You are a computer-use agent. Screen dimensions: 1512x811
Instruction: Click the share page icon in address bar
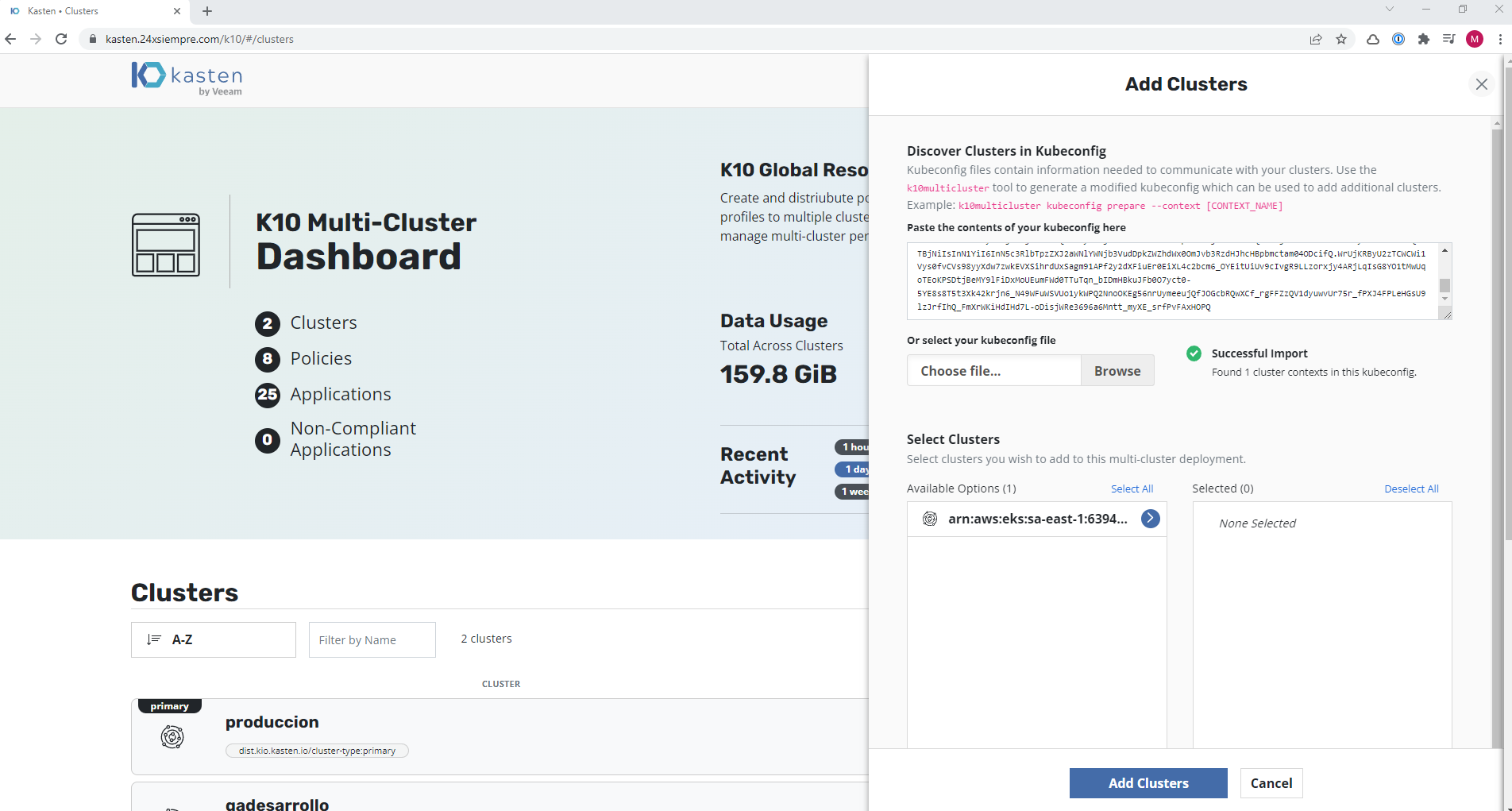point(1316,39)
